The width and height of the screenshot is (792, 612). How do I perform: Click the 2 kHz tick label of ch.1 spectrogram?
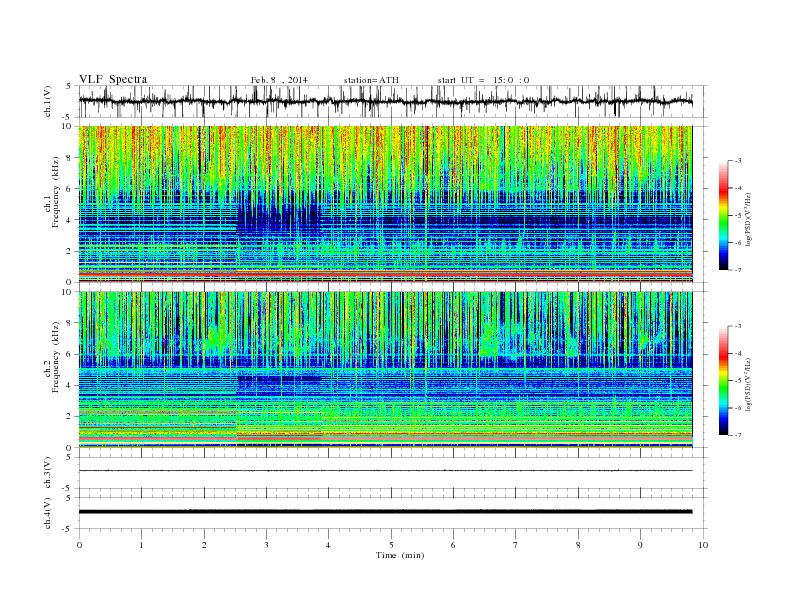69,251
